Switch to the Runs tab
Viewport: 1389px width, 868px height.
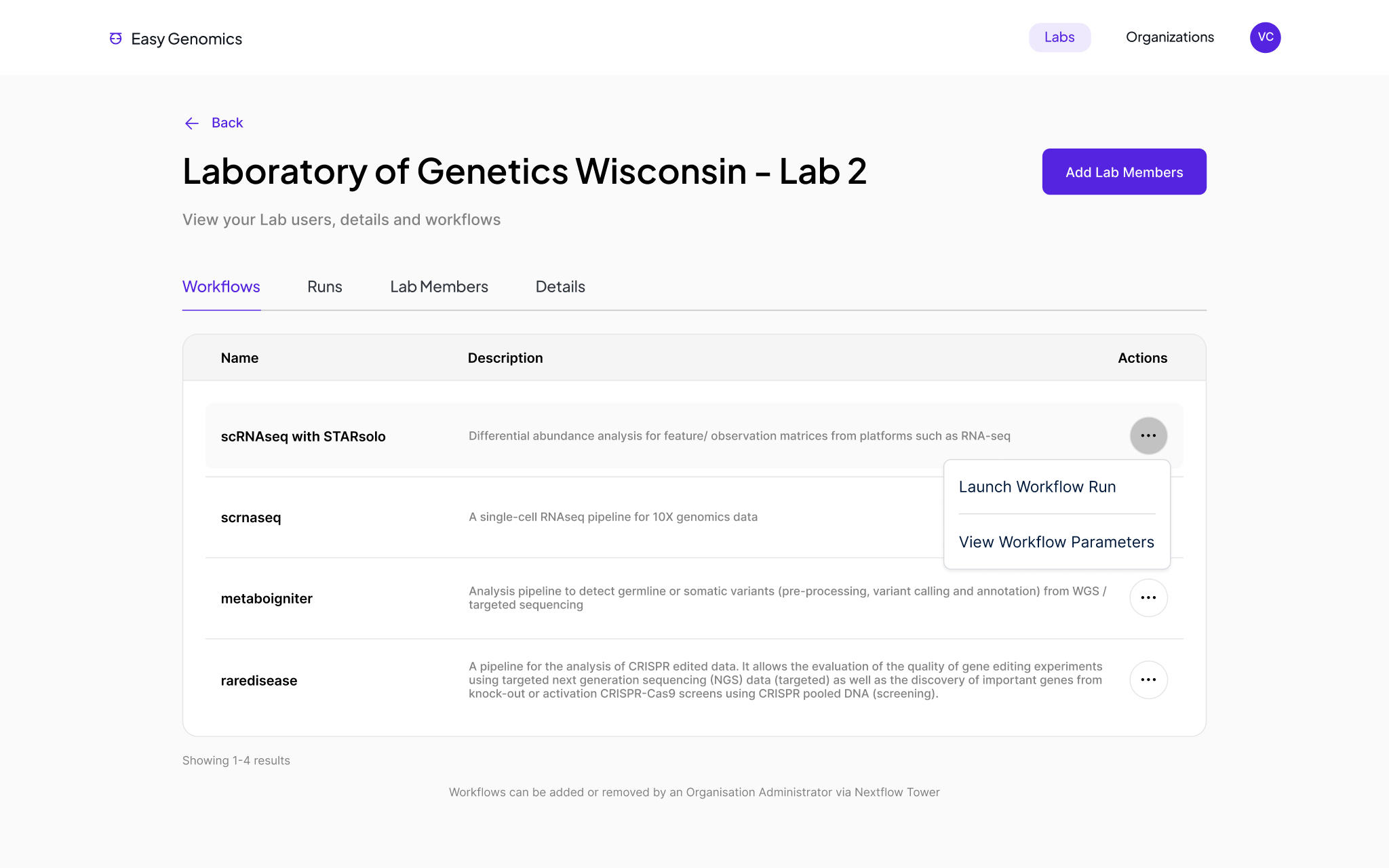click(324, 286)
